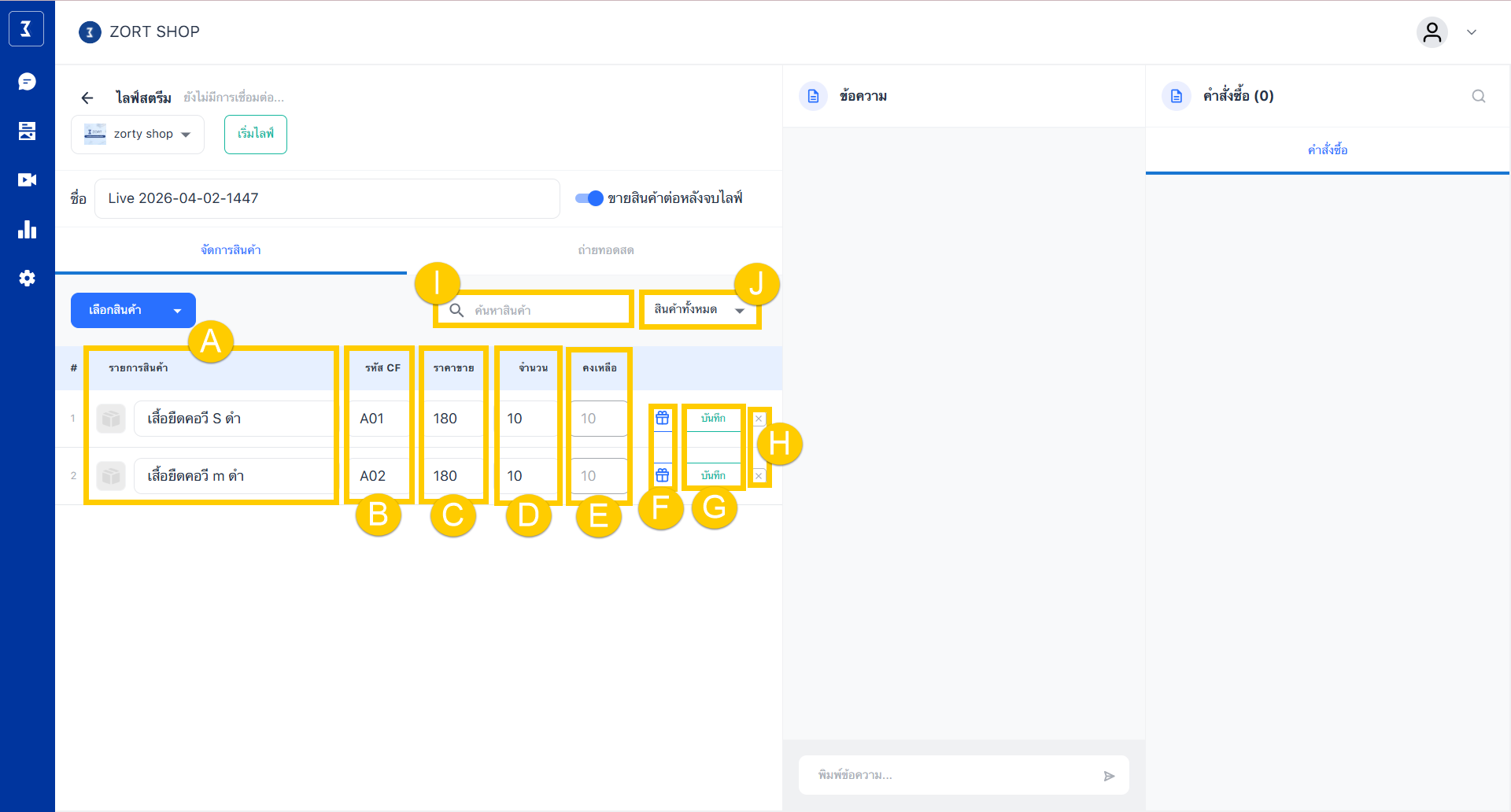Switch to the ถ่ายทอดสด tab
Viewport: 1511px width, 812px height.
(605, 250)
